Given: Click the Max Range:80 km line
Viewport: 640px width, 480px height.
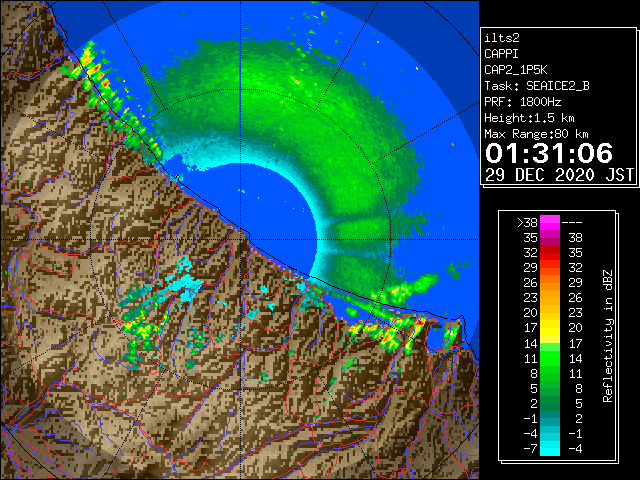Looking at the screenshot, I should pos(536,134).
